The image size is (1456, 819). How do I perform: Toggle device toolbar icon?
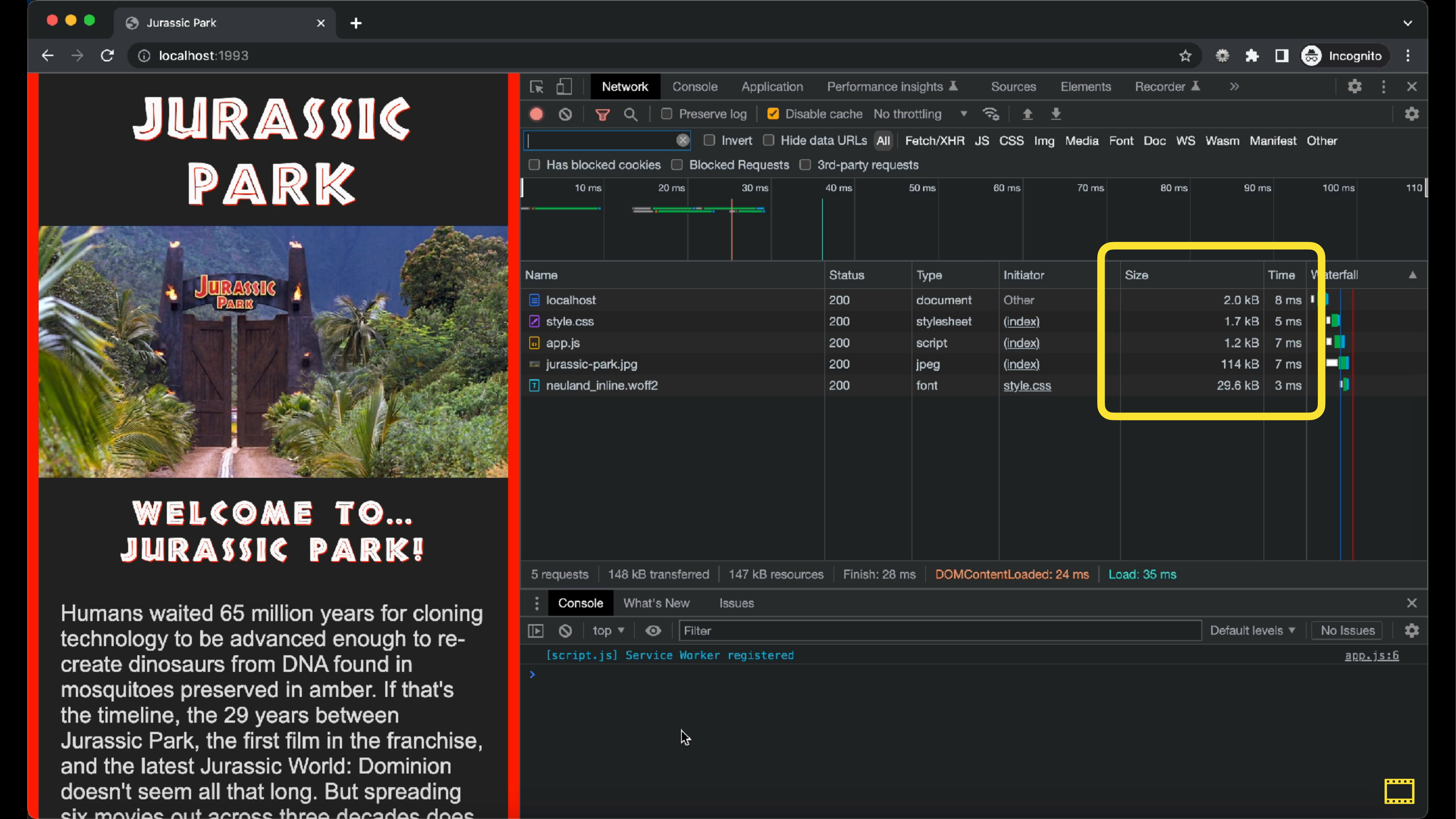point(564,87)
